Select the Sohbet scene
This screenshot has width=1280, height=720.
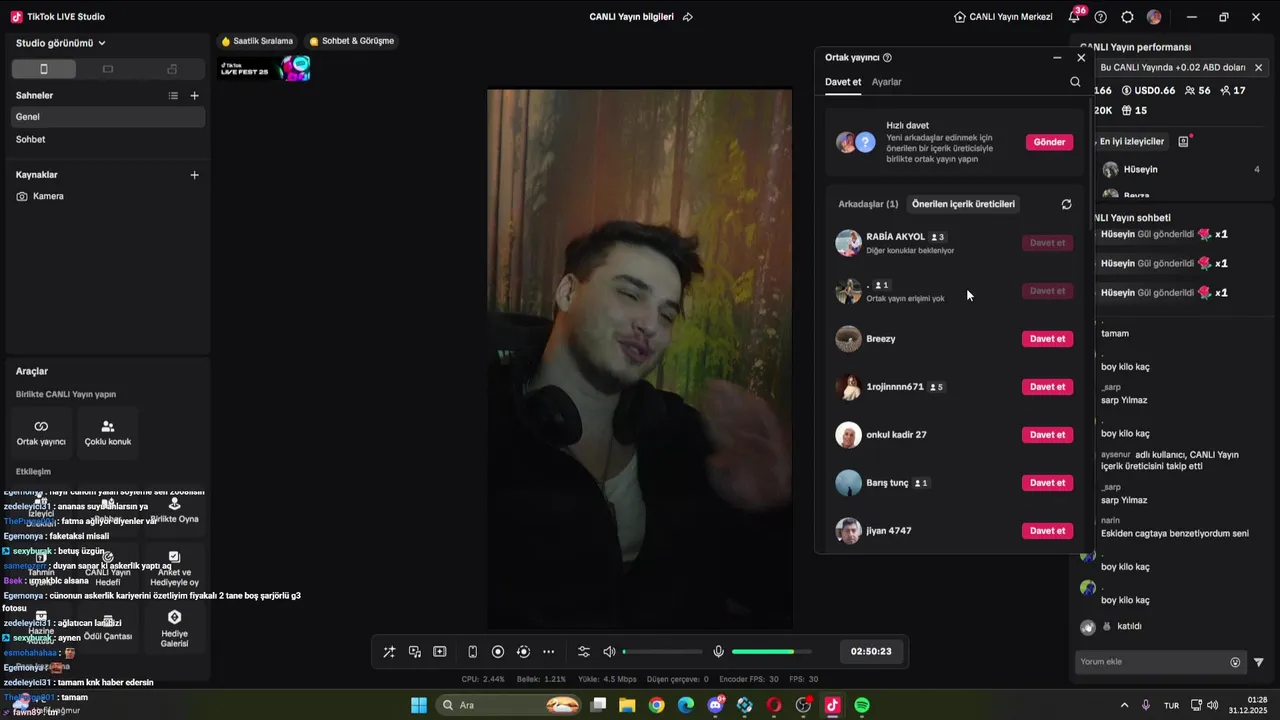pos(108,139)
